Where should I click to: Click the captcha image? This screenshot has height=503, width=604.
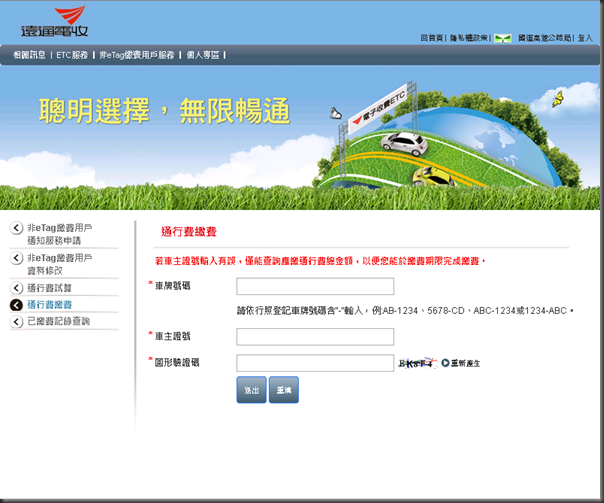418,363
